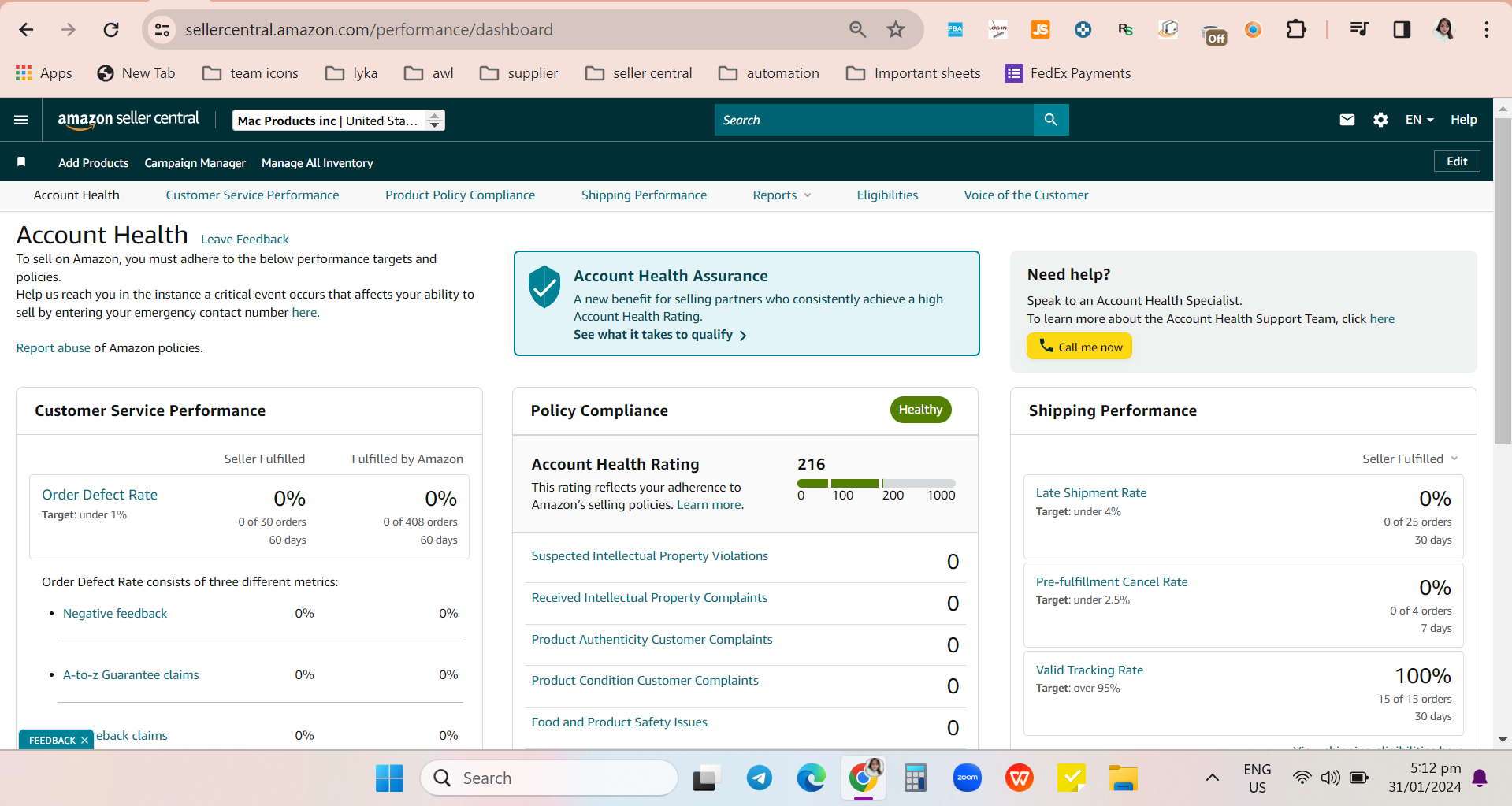Open File Explorer from the taskbar
Viewport: 1512px width, 806px height.
pyautogui.click(x=1123, y=778)
